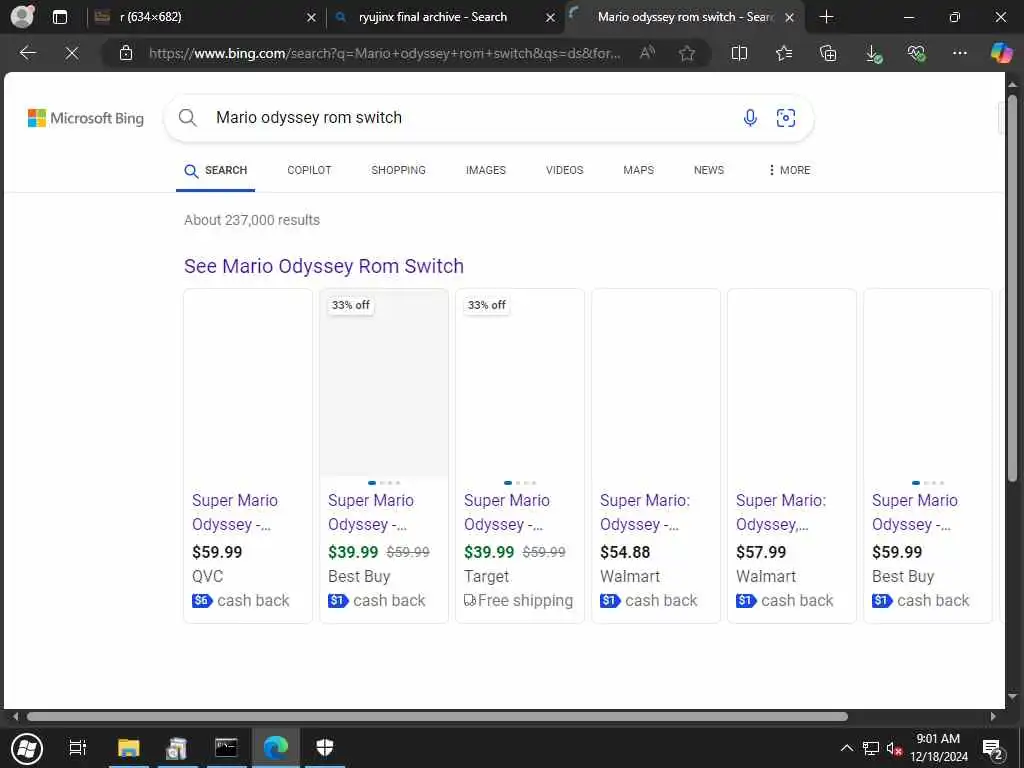Click the Microsoft Bing logo
The image size is (1024, 768).
coord(86,118)
